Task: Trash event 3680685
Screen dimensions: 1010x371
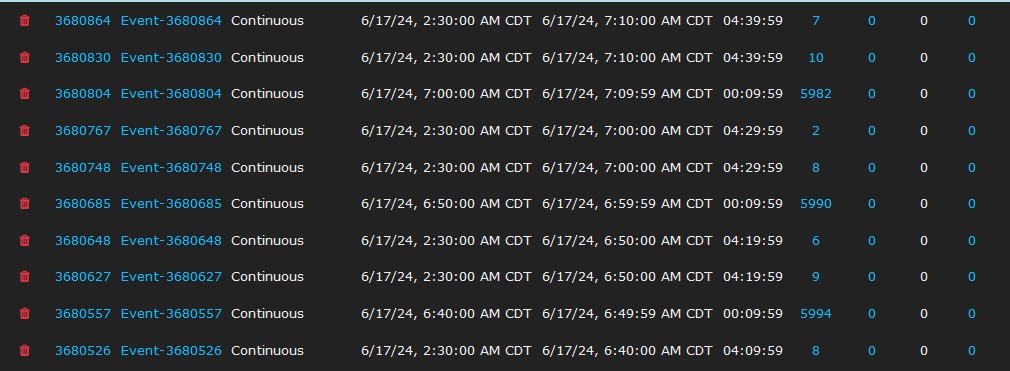Action: (x=24, y=204)
